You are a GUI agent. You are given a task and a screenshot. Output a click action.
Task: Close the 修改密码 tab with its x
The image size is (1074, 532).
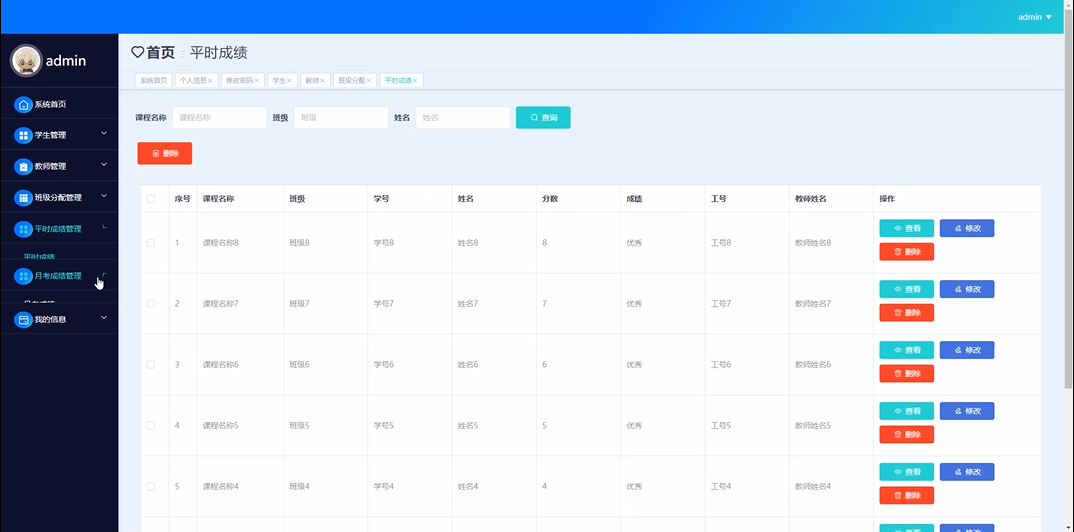pos(256,81)
